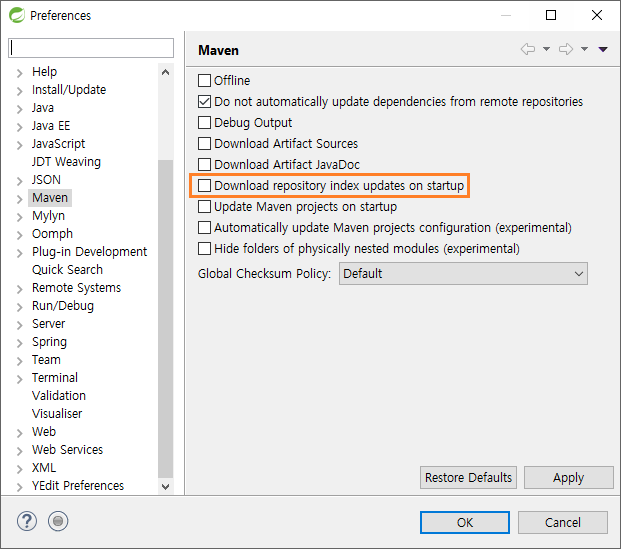Expand the Spring tree node

19,343
